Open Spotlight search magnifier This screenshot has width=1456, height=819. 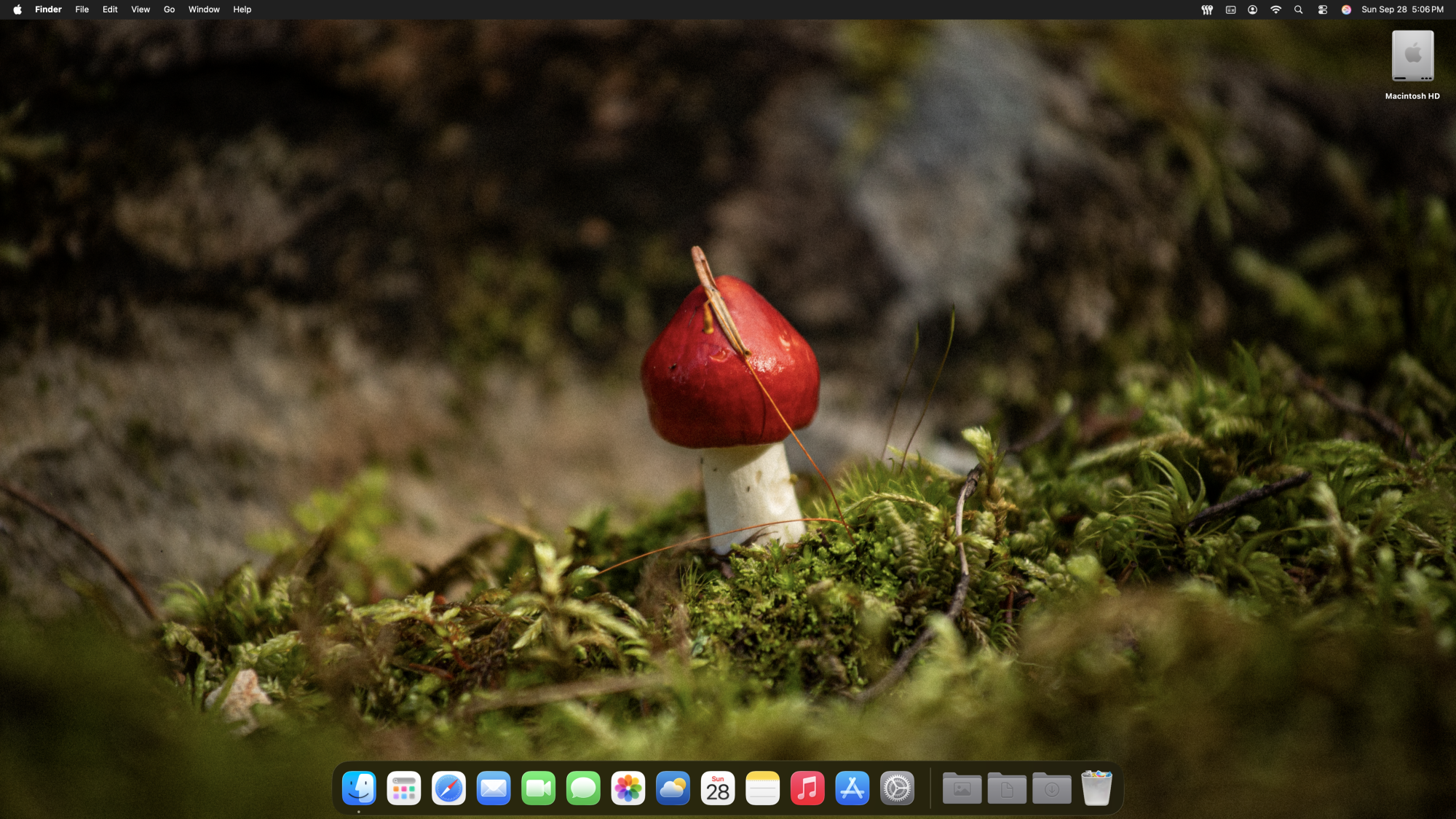[1298, 9]
